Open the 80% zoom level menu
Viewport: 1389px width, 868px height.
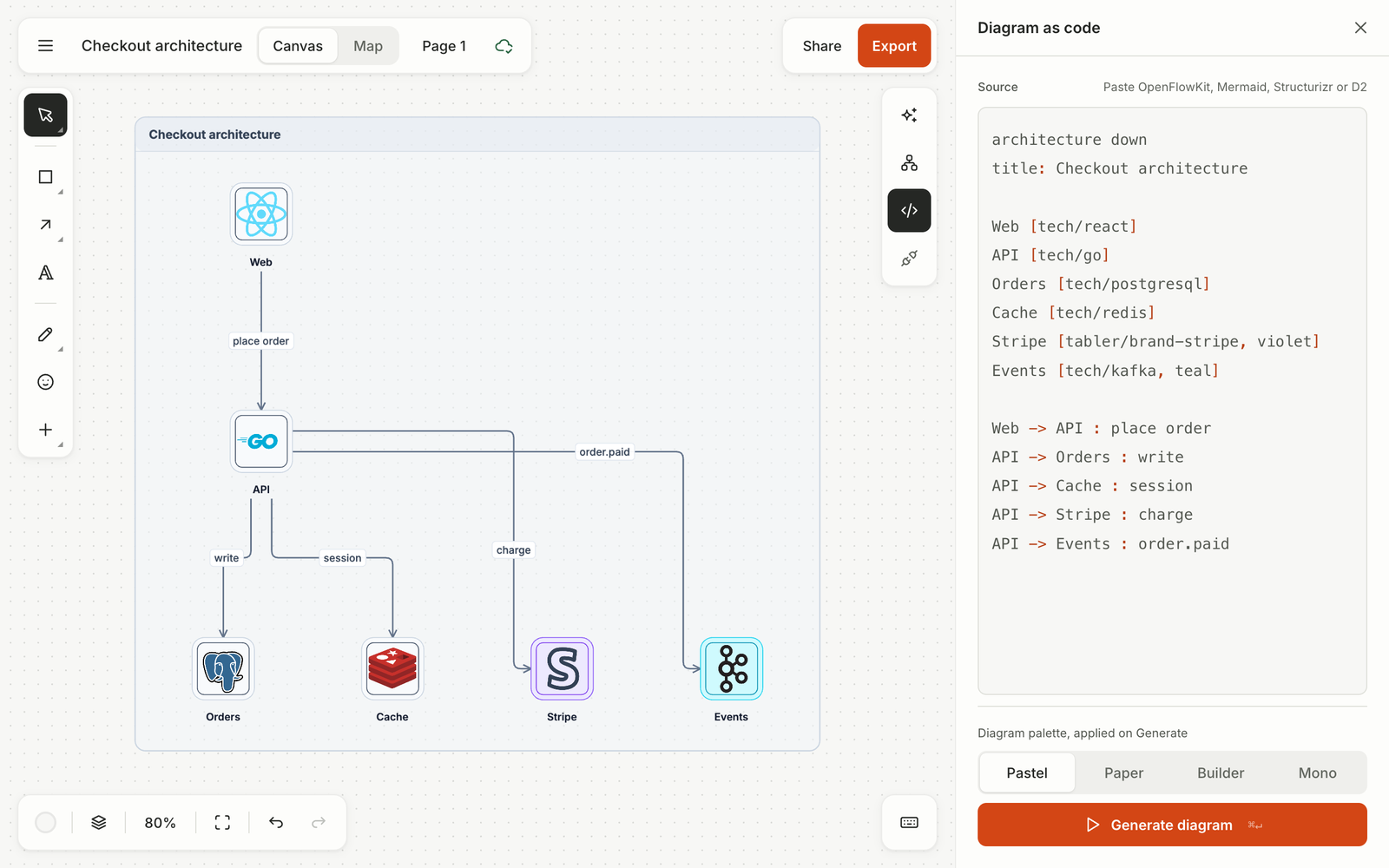160,823
